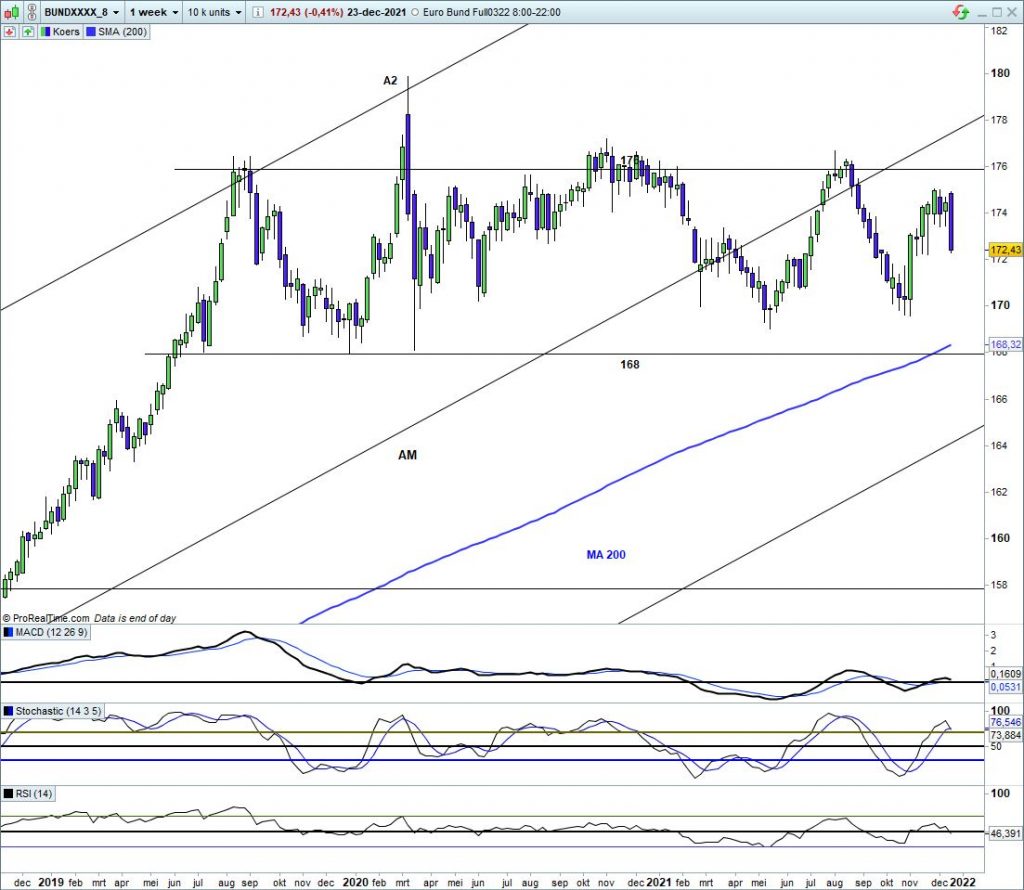Click the 2020 marker on the time axis
1024x890 pixels.
point(354,882)
